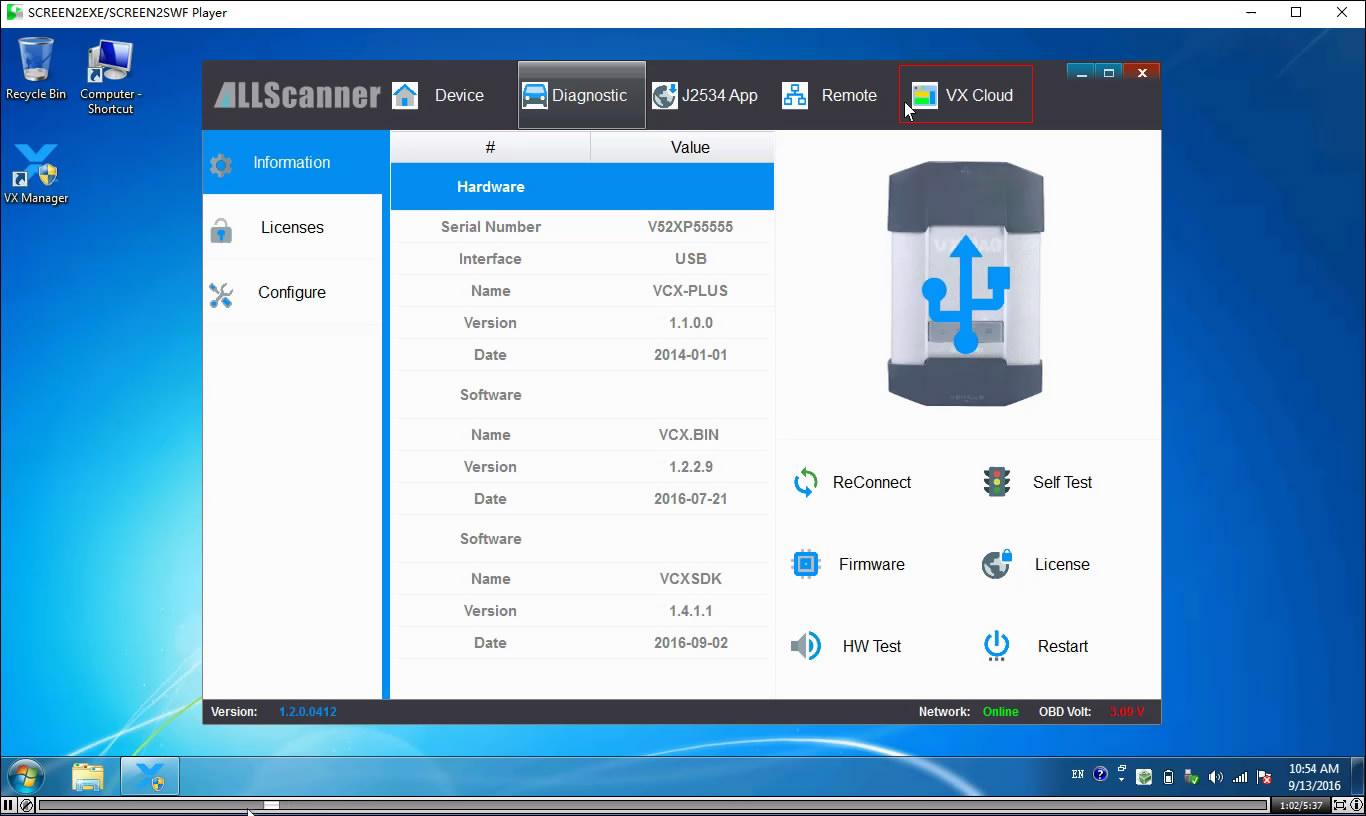The image size is (1366, 816).
Task: Select Information in the sidebar
Action: tap(292, 162)
